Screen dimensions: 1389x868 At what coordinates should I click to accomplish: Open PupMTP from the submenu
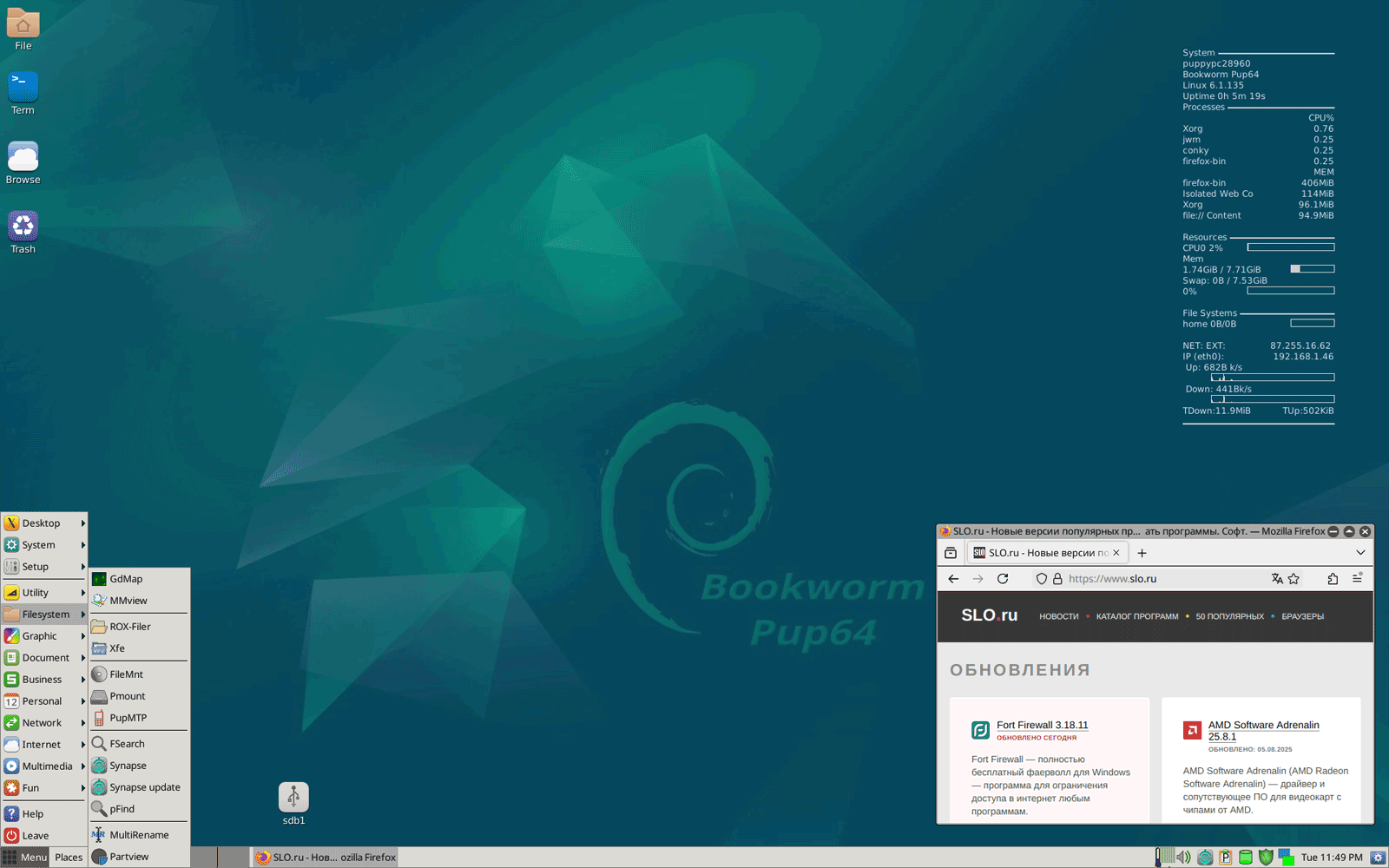pos(139,718)
